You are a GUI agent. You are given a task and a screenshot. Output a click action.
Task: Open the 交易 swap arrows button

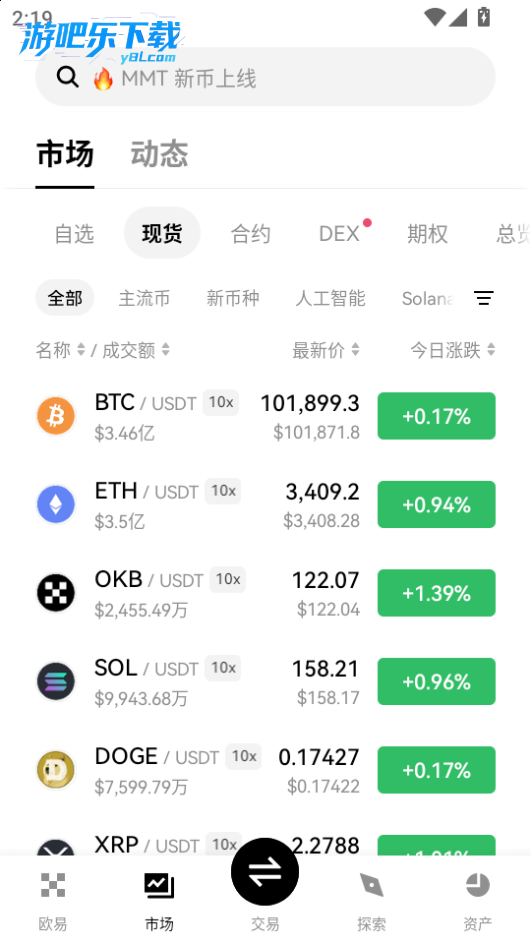tap(265, 872)
